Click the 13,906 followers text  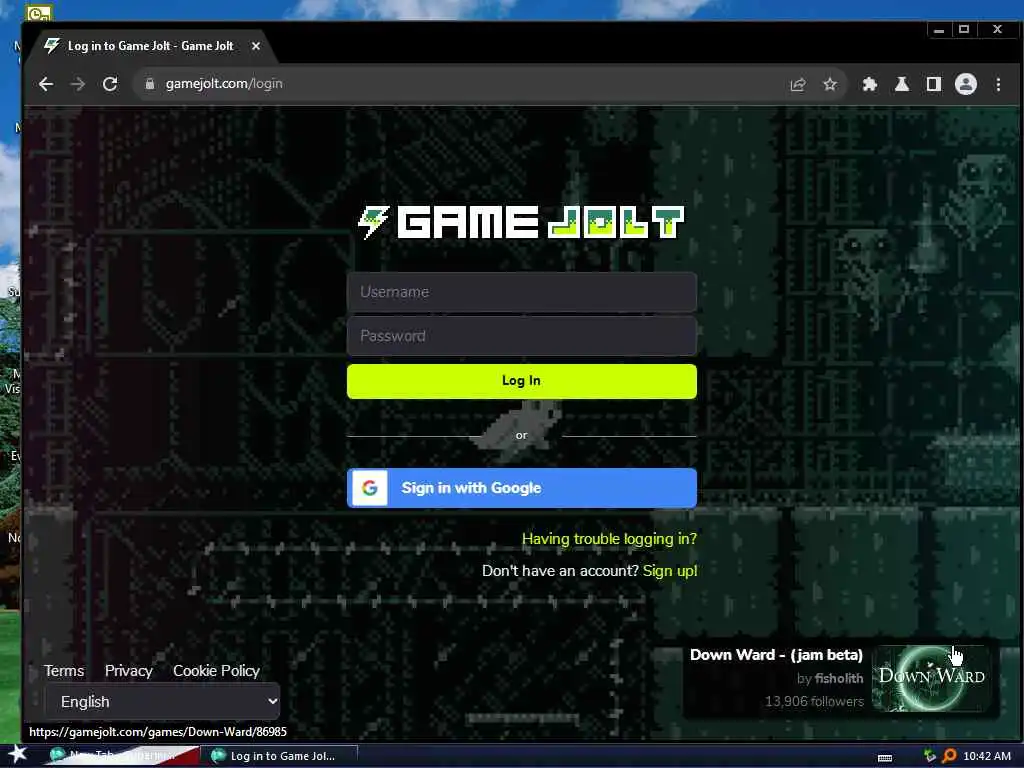pyautogui.click(x=814, y=701)
